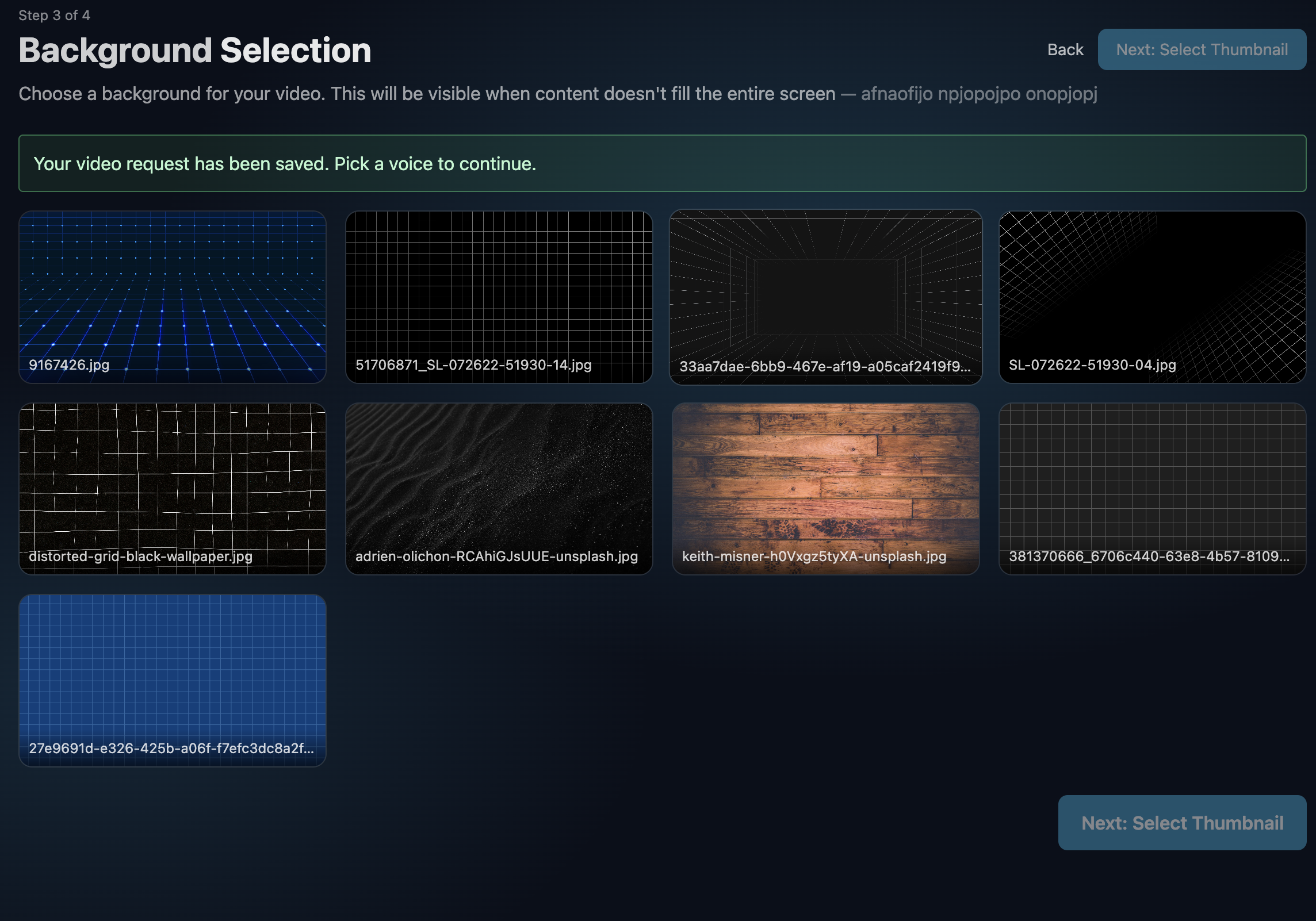Click top Next: Select Thumbnail button
1316x921 pixels.
point(1202,50)
